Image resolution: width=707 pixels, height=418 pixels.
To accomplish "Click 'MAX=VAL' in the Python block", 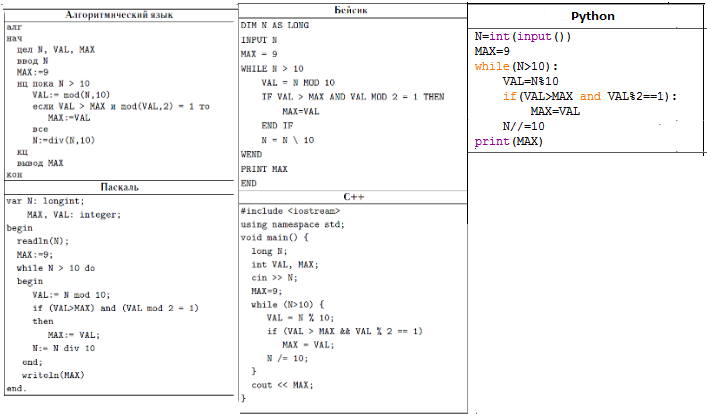I will [555, 111].
